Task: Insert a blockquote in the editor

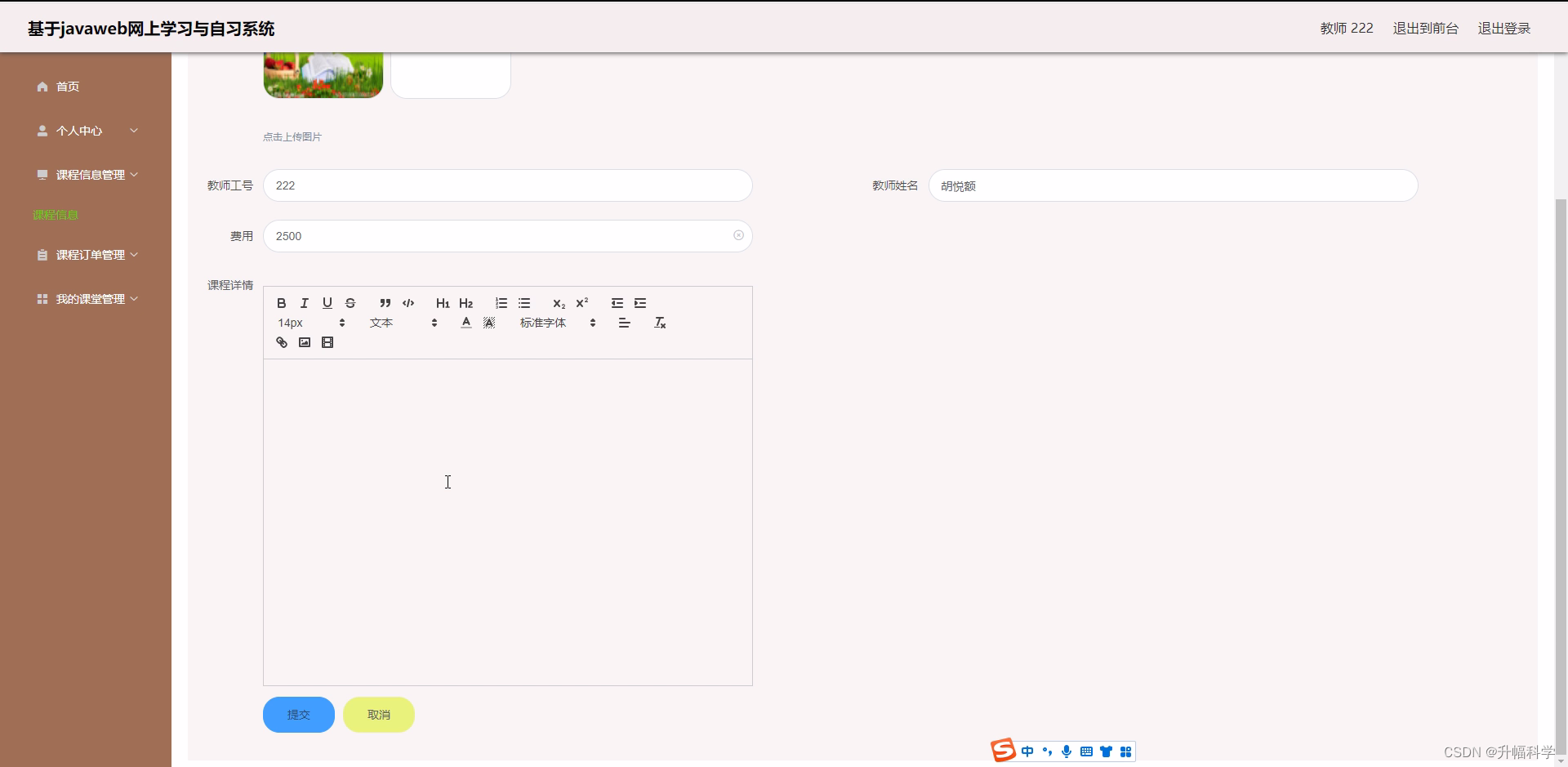Action: click(x=385, y=303)
